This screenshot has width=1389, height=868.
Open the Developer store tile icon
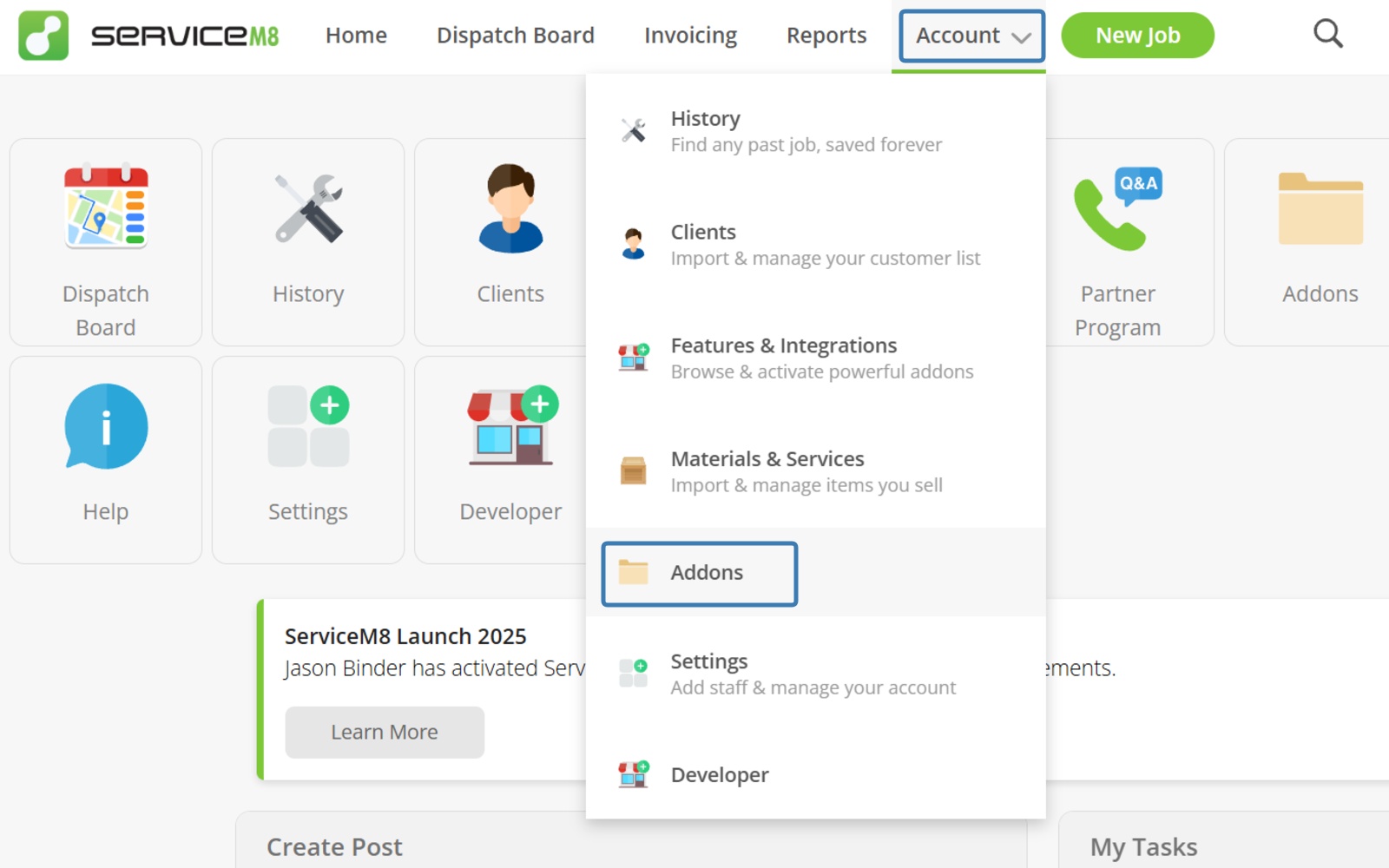point(511,425)
